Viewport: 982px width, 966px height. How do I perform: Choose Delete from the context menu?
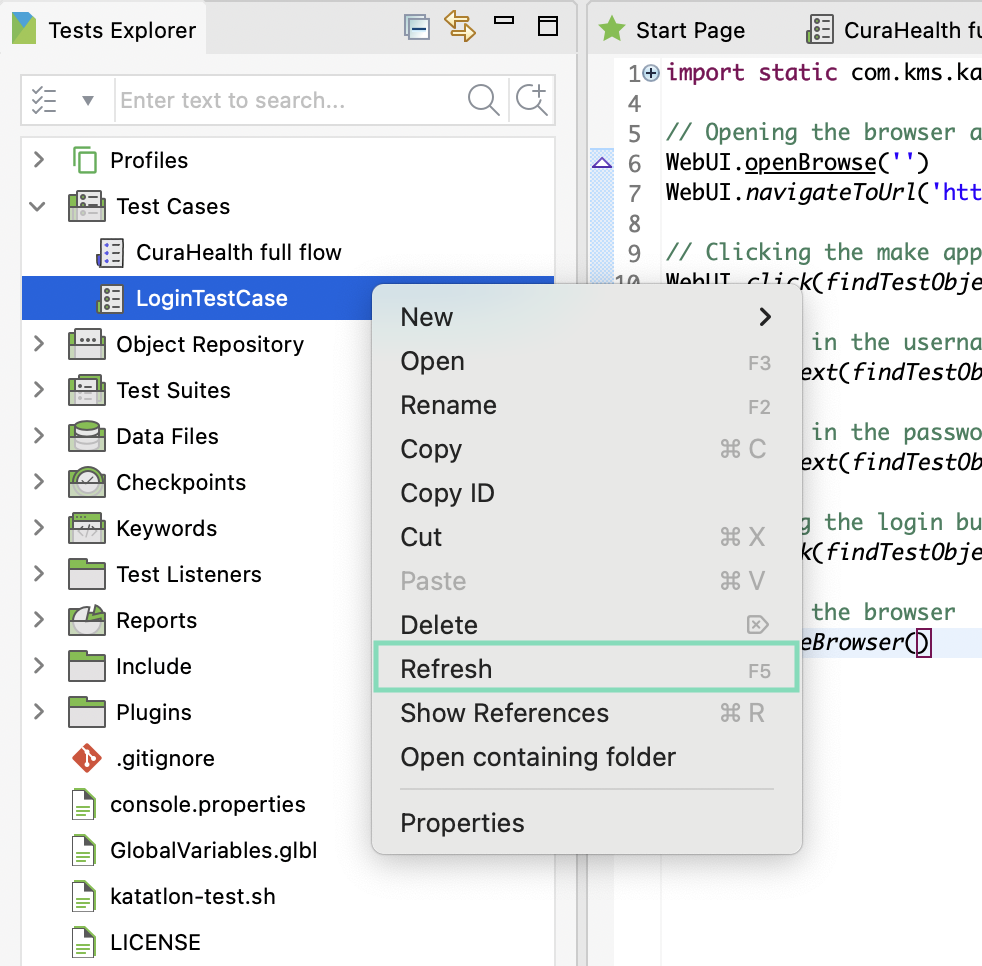[x=587, y=625]
